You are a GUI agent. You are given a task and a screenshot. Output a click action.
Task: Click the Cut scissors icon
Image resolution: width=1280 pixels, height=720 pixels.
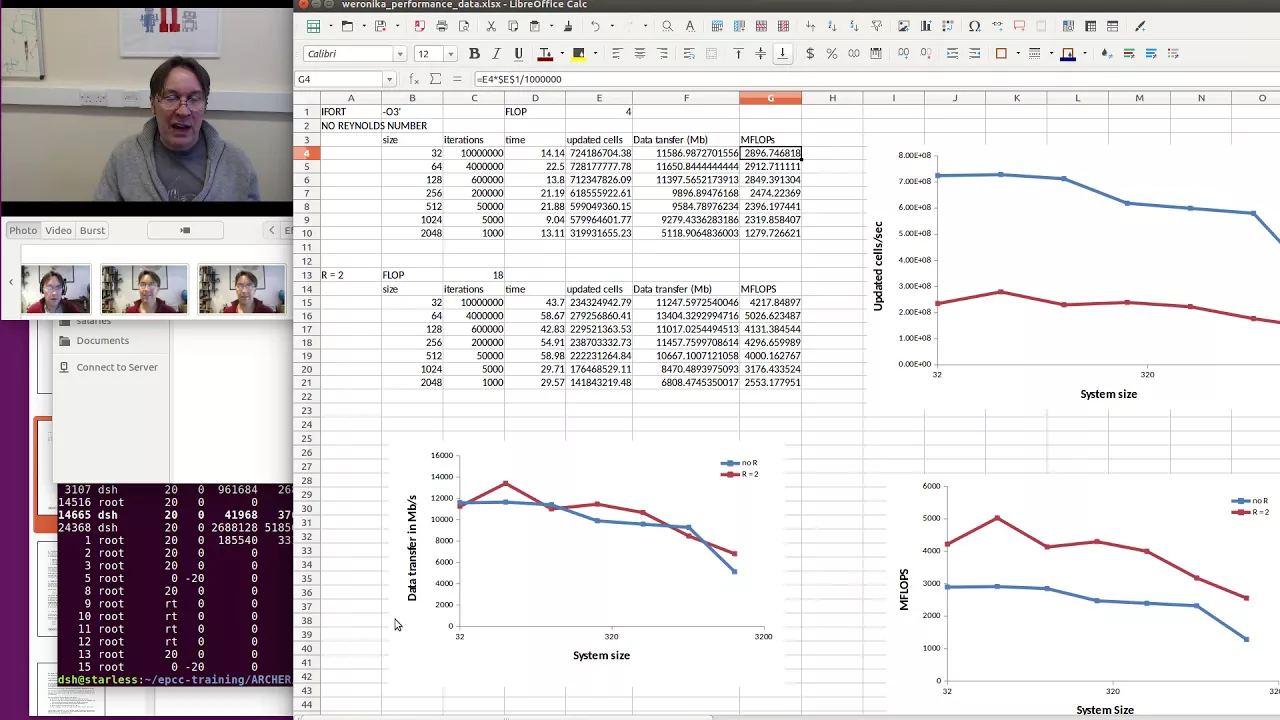tap(492, 26)
